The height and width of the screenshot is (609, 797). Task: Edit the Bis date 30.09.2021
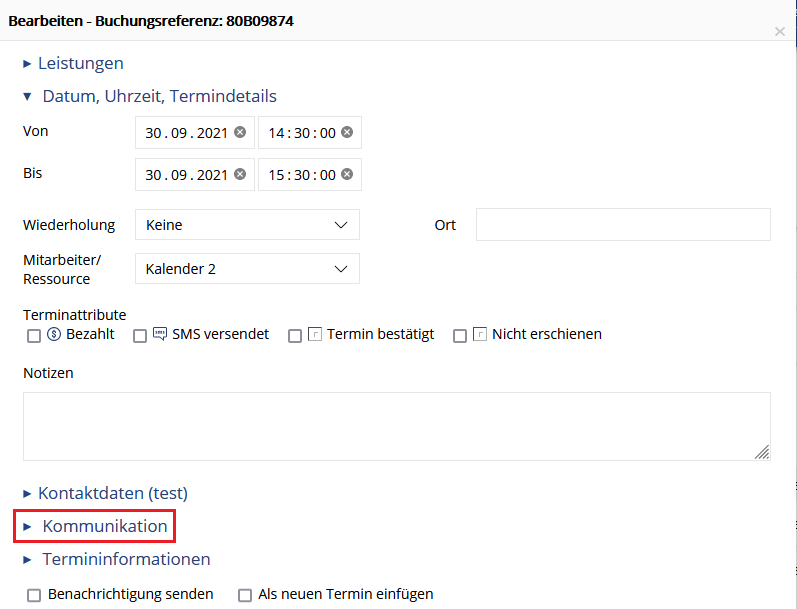pyautogui.click(x=186, y=175)
